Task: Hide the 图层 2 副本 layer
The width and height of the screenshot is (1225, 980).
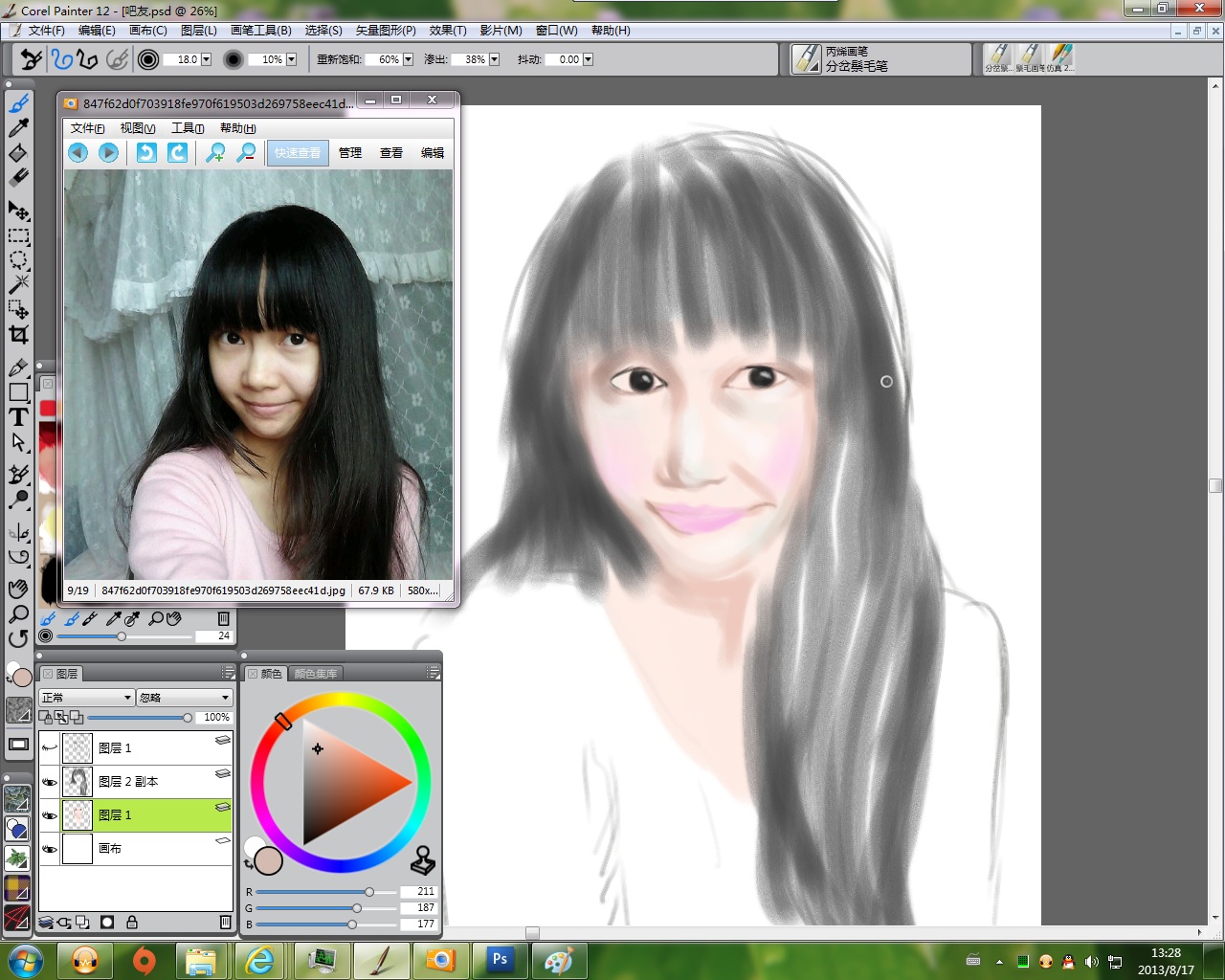Action: (x=50, y=782)
